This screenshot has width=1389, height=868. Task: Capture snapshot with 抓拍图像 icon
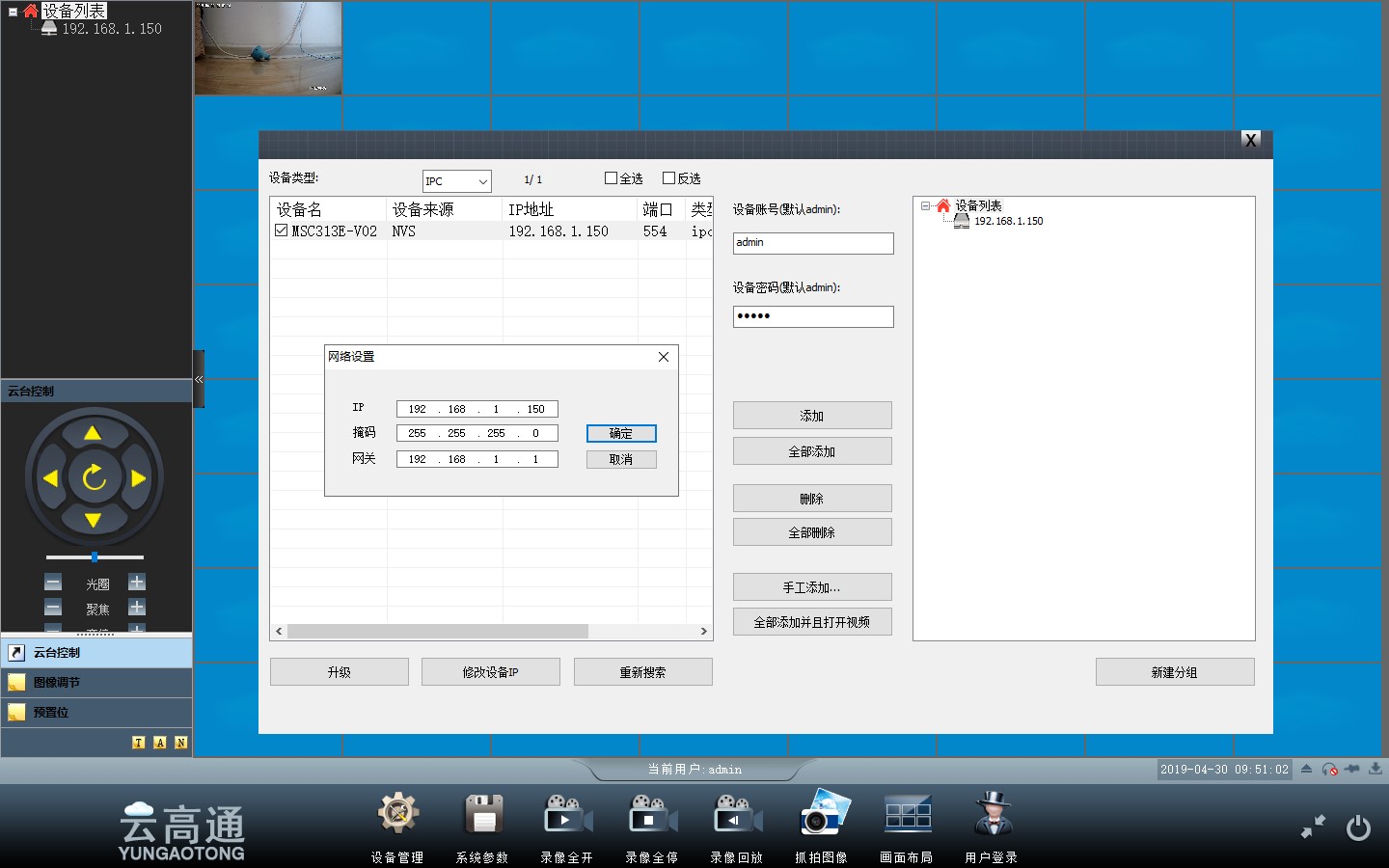[822, 816]
